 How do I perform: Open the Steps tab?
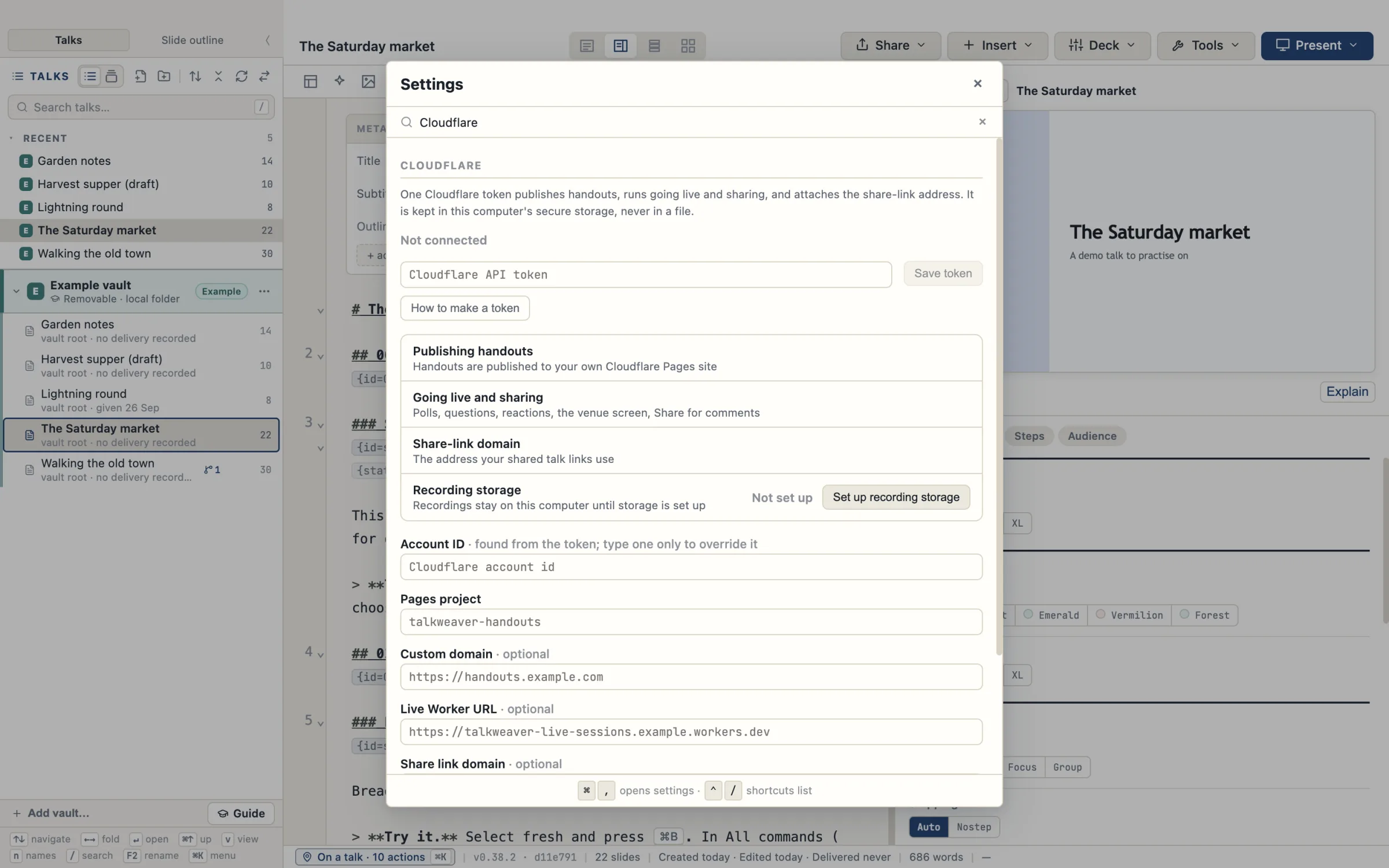[1028, 436]
